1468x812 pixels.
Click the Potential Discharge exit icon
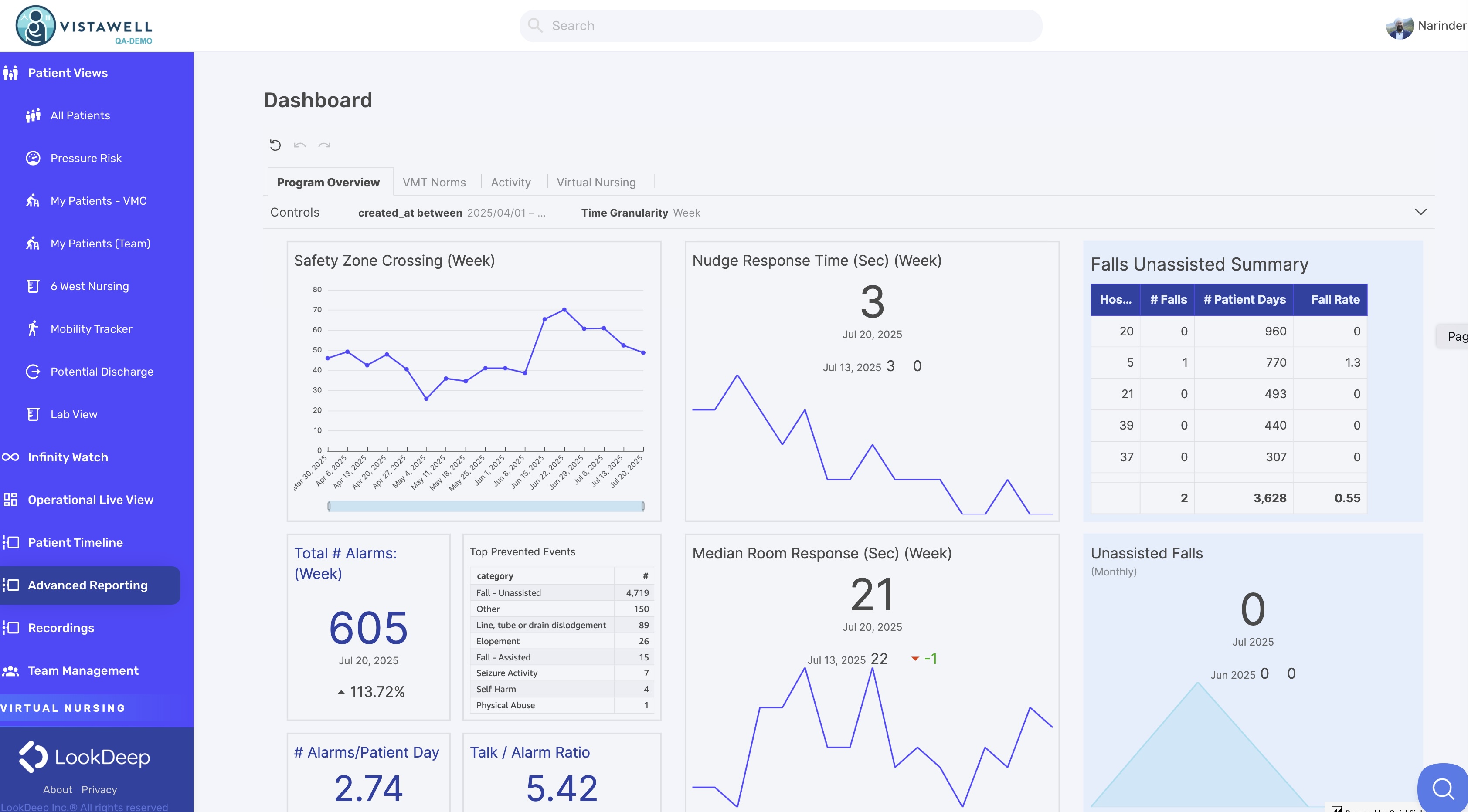click(34, 371)
